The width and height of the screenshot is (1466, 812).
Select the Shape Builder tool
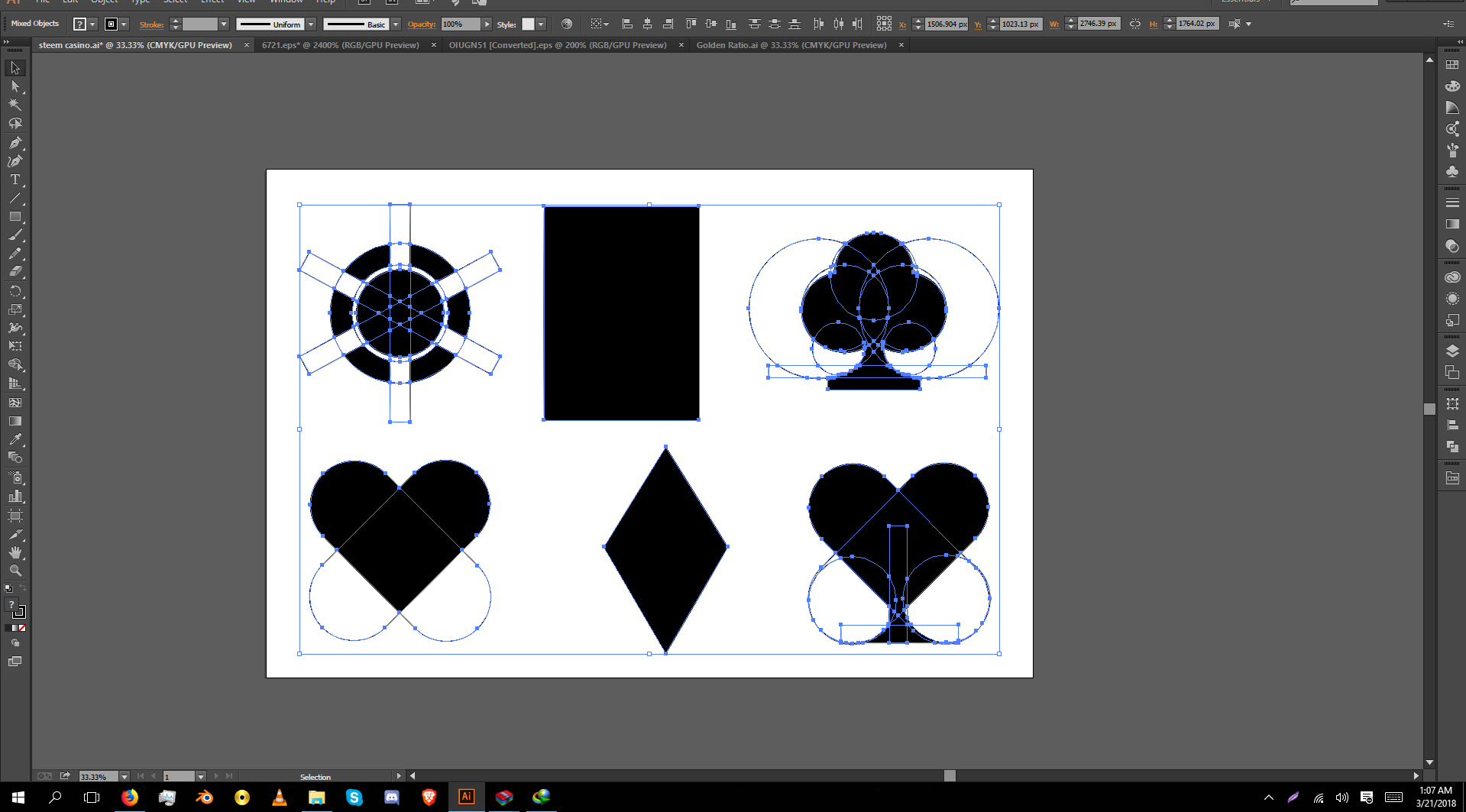click(15, 365)
